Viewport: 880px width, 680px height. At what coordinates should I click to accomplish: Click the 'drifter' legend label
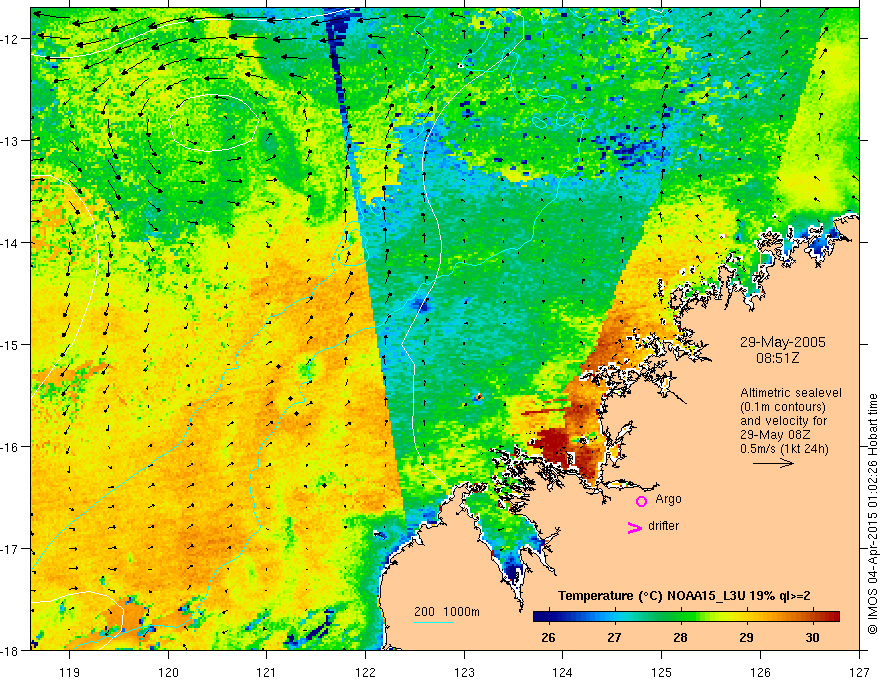tap(663, 526)
